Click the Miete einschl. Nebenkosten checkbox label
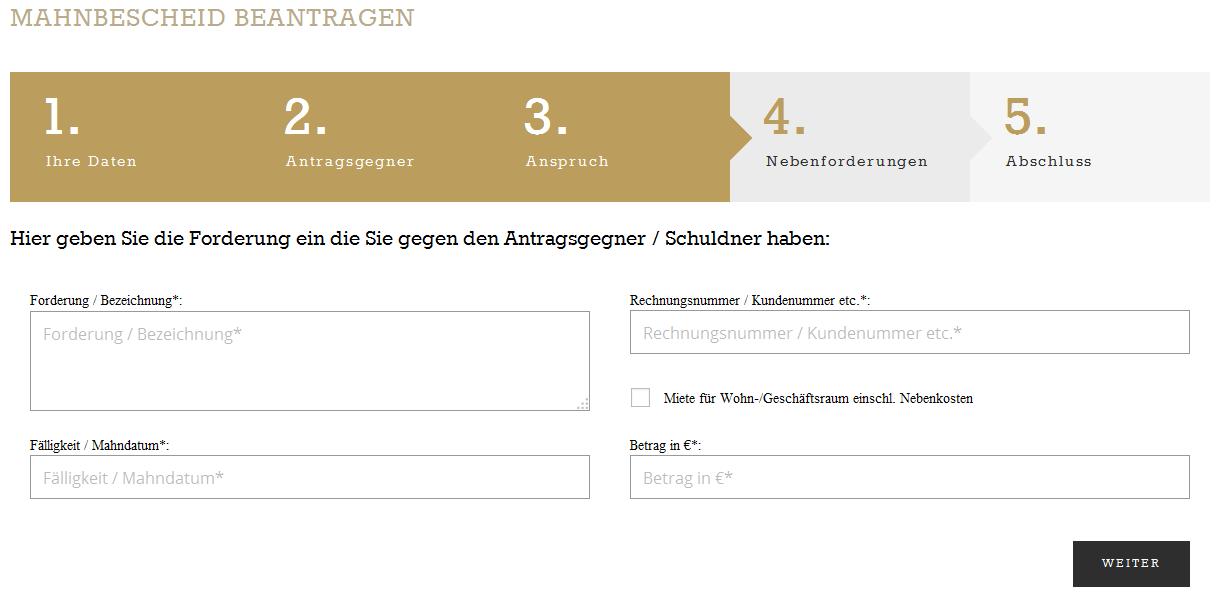The image size is (1220, 598). pyautogui.click(x=817, y=398)
